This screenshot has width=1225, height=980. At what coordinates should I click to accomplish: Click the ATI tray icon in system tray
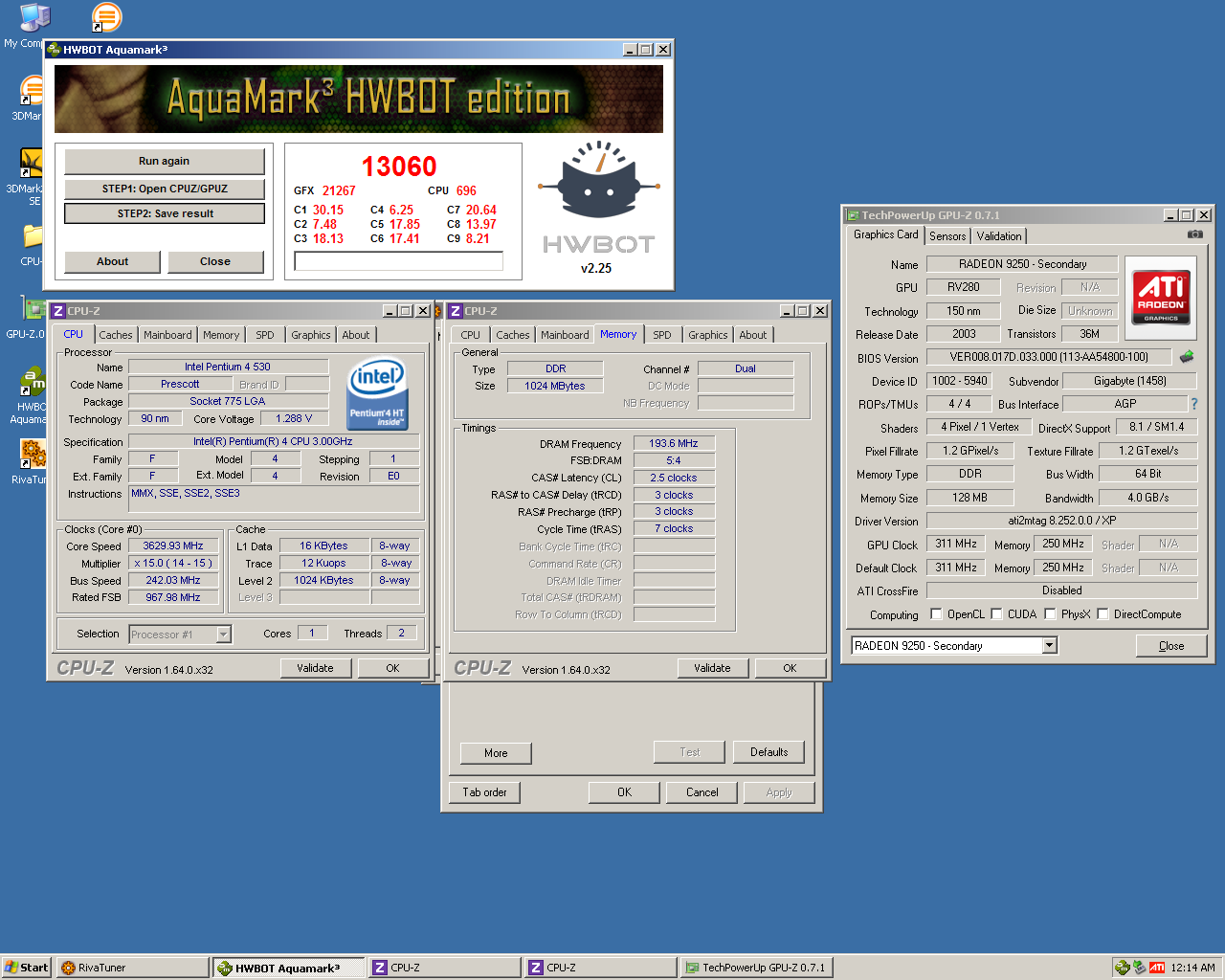[1157, 968]
